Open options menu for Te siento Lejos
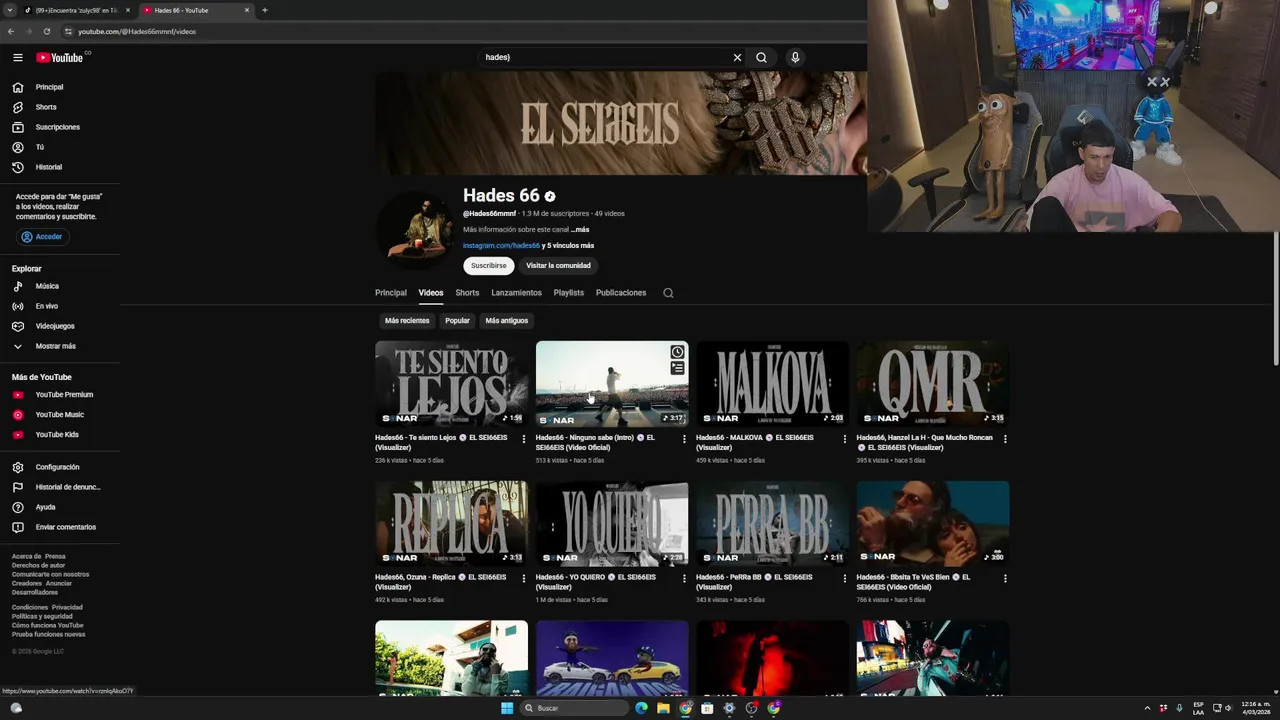 click(523, 439)
